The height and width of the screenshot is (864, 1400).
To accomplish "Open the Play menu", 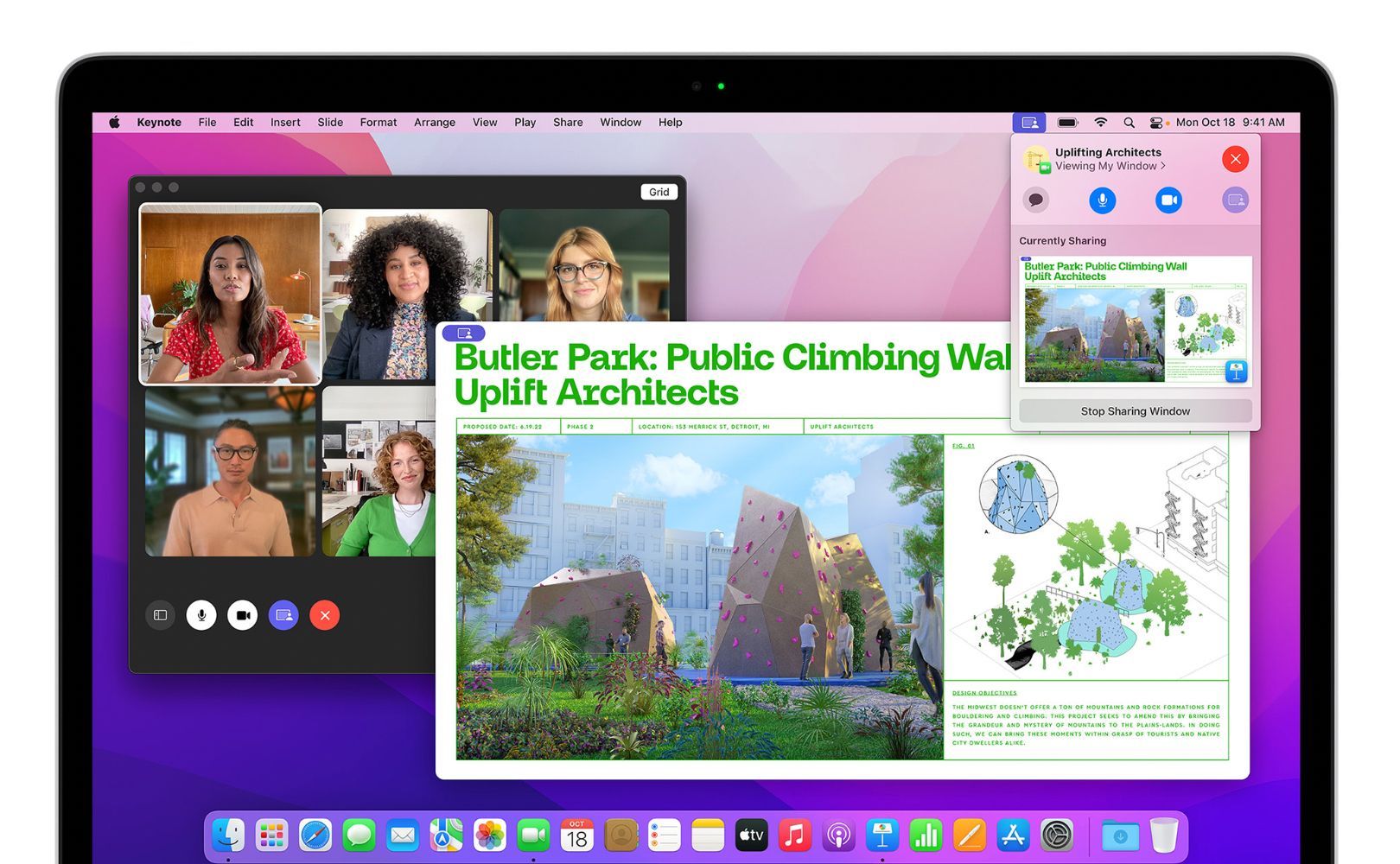I will click(x=525, y=123).
